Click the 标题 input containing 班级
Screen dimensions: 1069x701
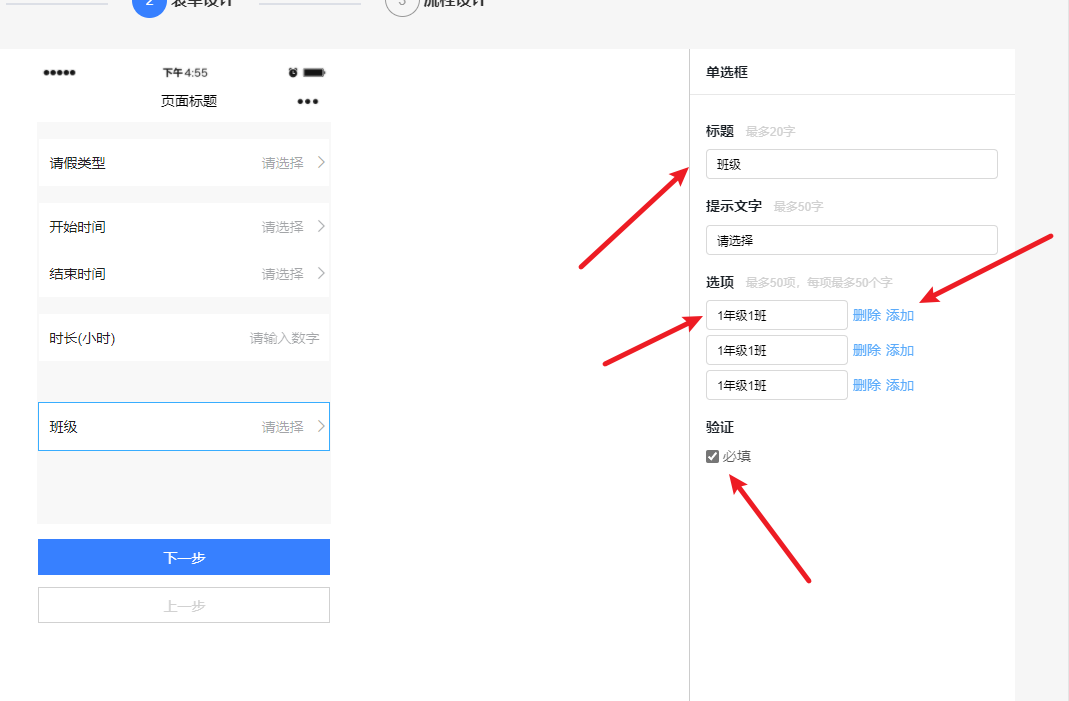click(x=851, y=163)
